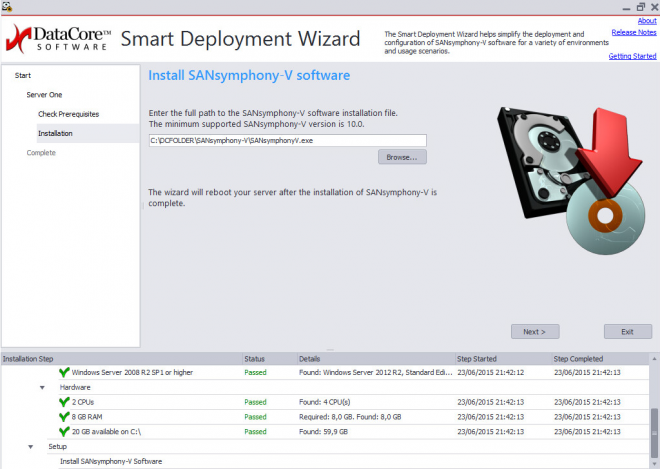Image resolution: width=660 pixels, height=469 pixels.
Task: Click green check icon next to 2 CPUs
Action: pyautogui.click(x=64, y=402)
